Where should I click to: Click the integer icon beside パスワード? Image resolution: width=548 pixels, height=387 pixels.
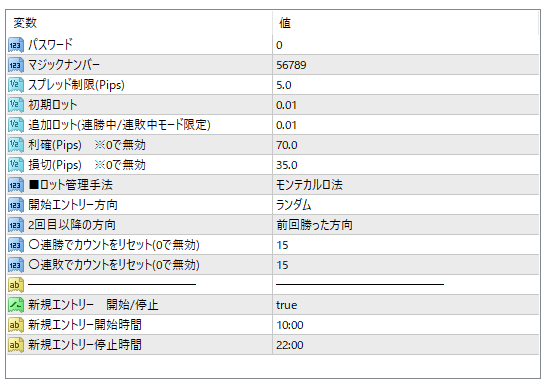tap(16, 45)
